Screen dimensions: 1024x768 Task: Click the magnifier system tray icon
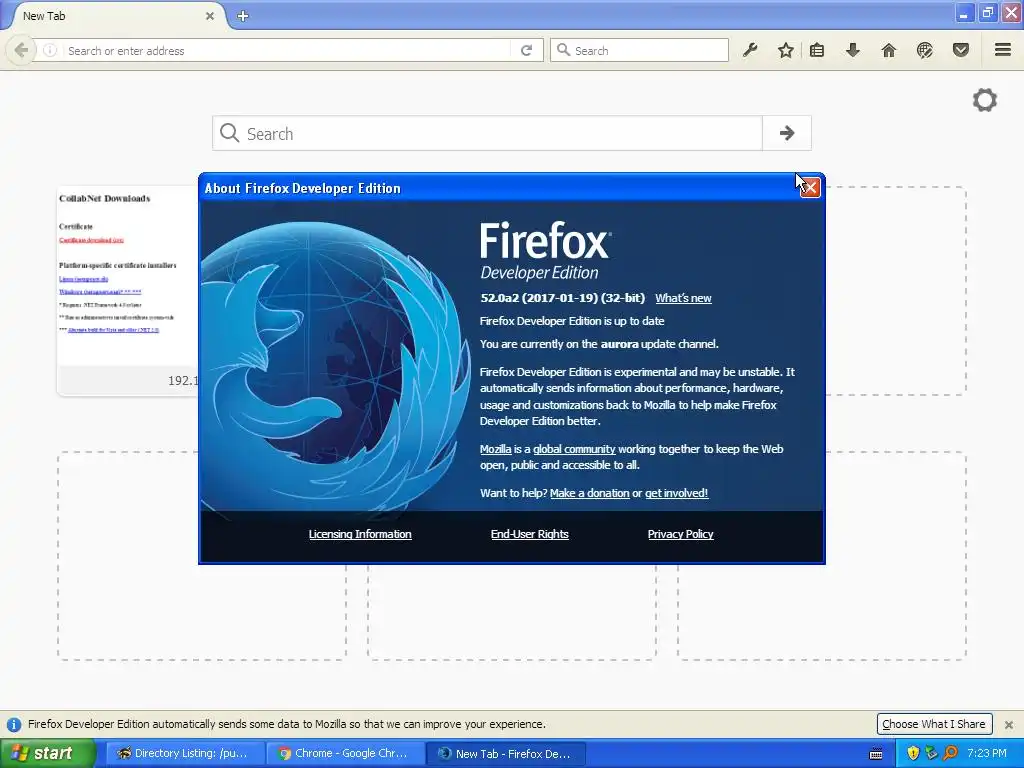[x=950, y=753]
